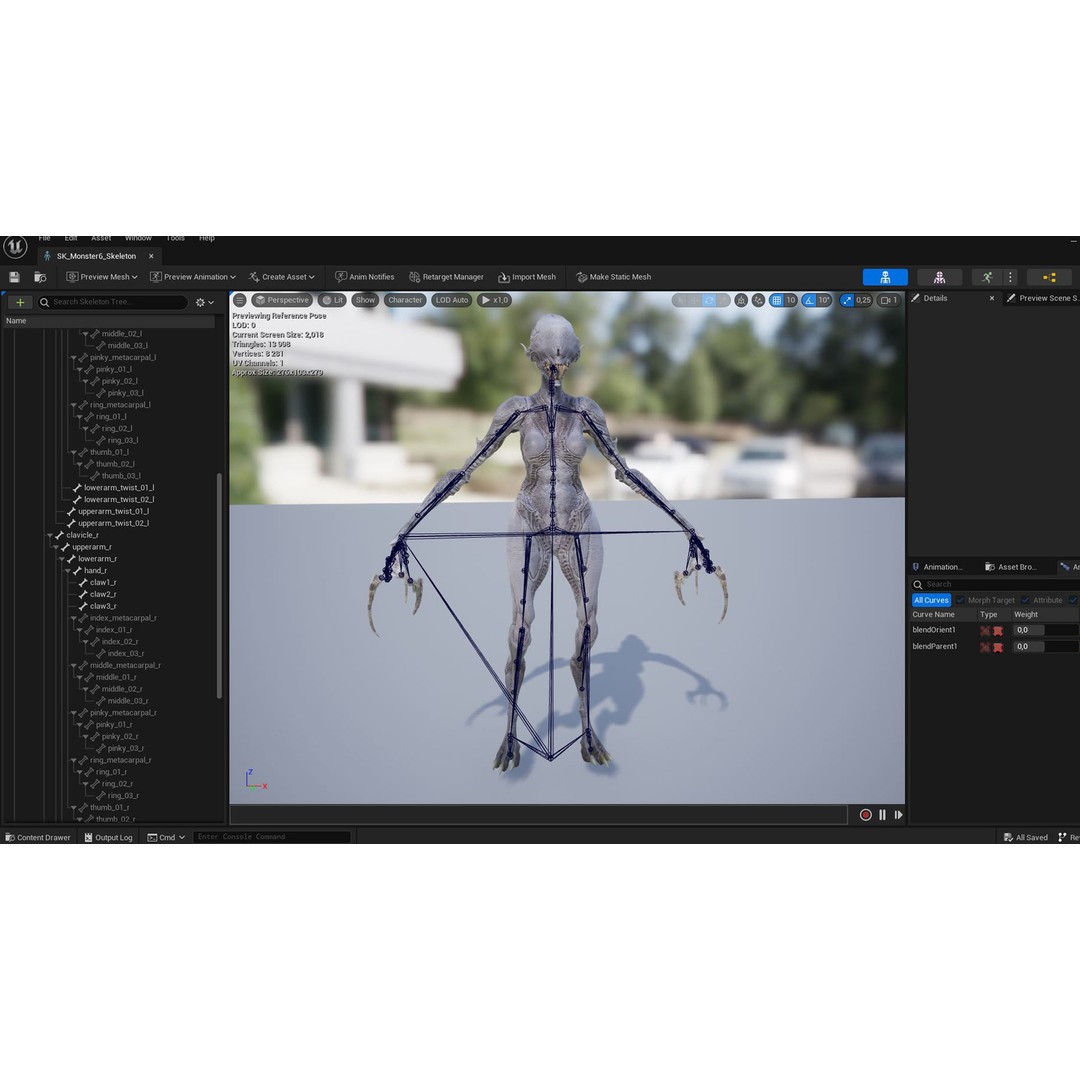Open Character display menu
Image resolution: width=1080 pixels, height=1080 pixels.
[x=405, y=300]
